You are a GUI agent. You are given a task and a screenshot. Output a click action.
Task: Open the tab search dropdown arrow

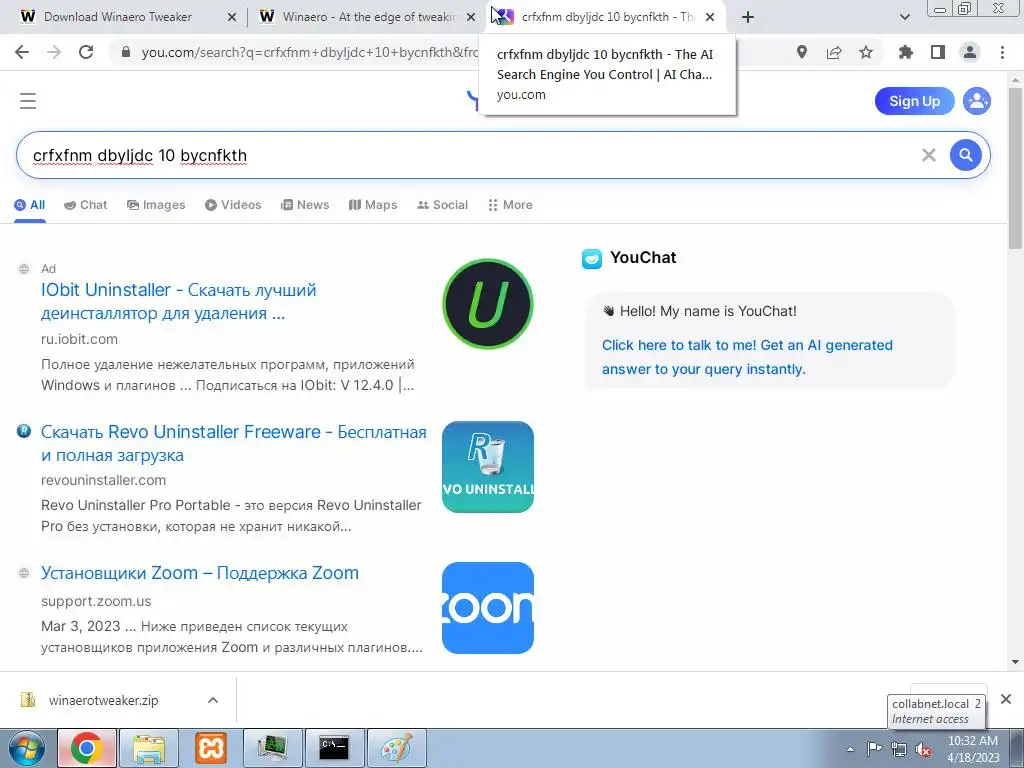coord(904,17)
